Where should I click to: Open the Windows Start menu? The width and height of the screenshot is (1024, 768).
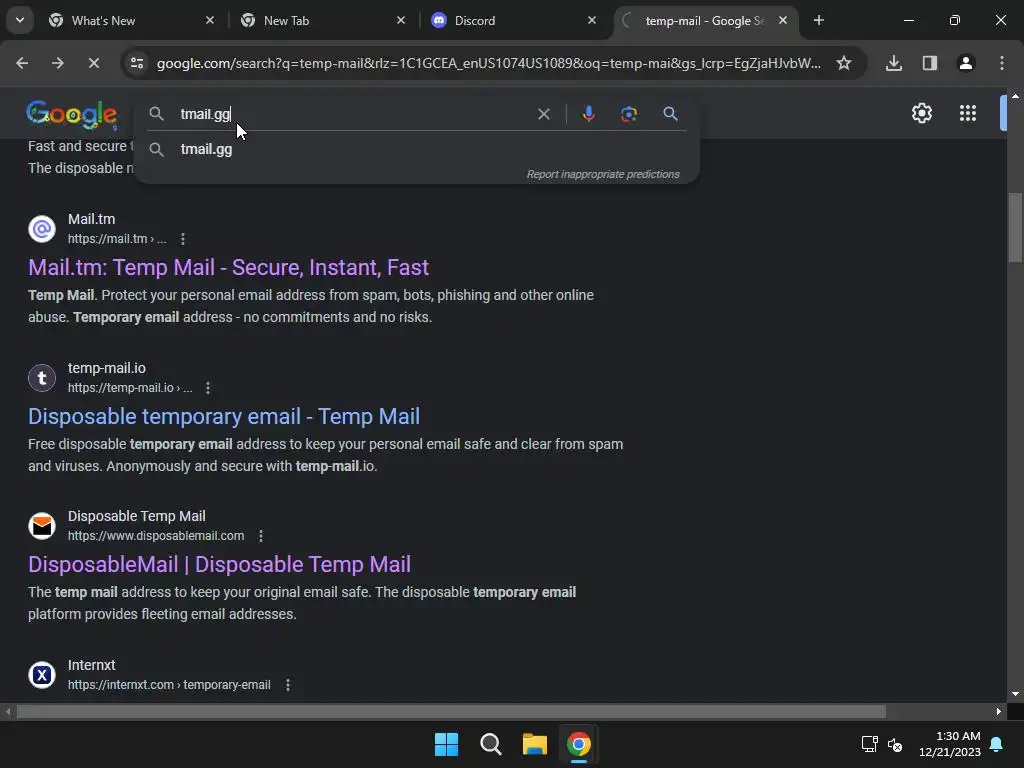447,744
